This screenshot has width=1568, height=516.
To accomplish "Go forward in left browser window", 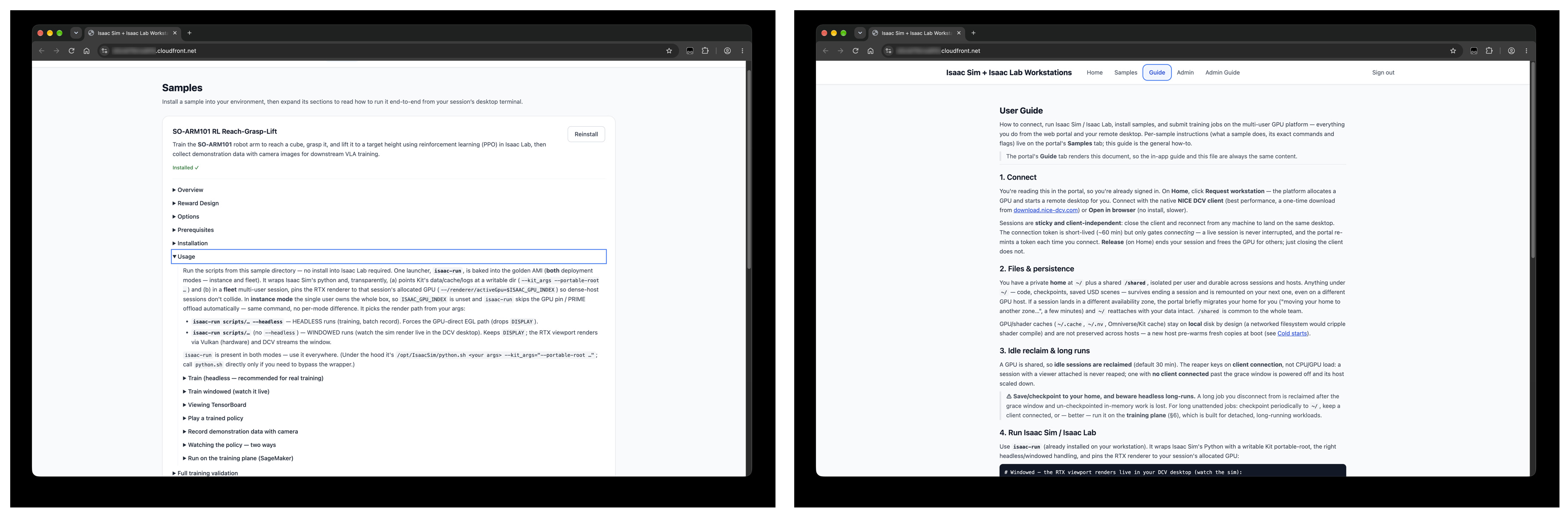I will point(57,51).
